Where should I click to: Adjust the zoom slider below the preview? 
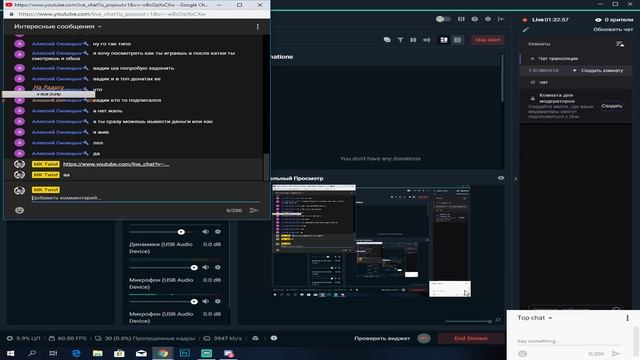(468, 321)
